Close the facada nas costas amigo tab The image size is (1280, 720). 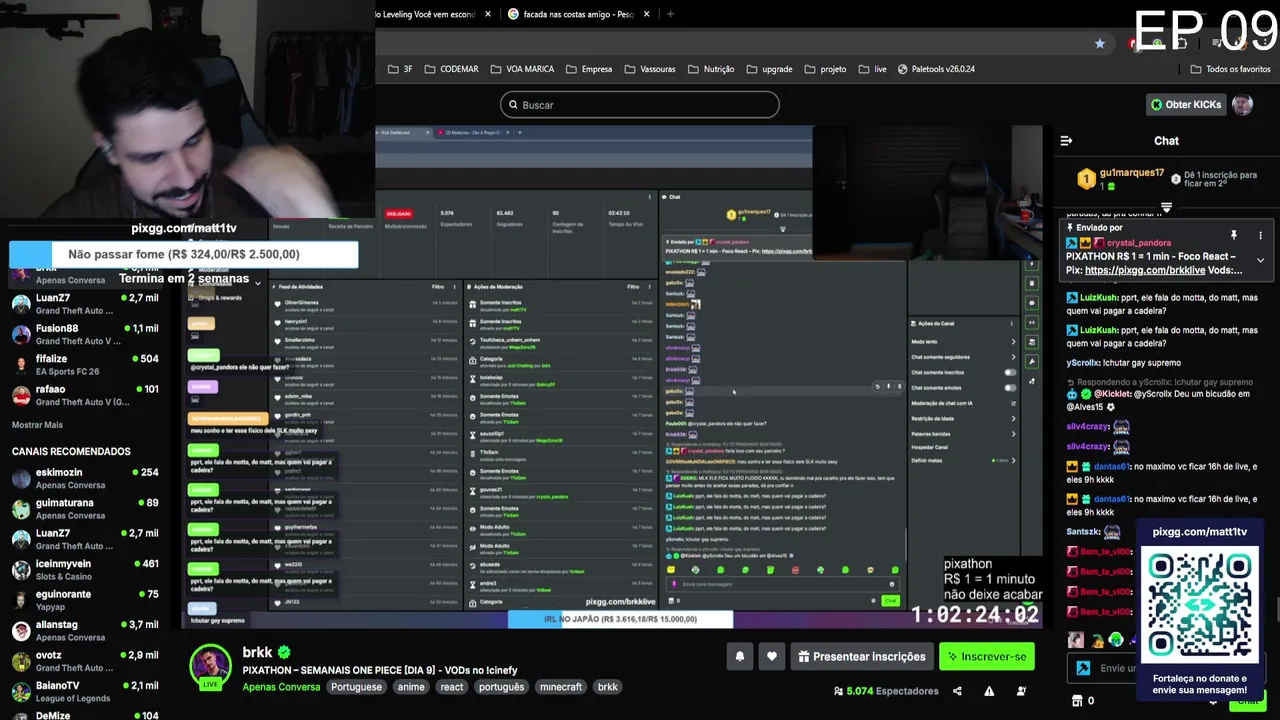647,14
